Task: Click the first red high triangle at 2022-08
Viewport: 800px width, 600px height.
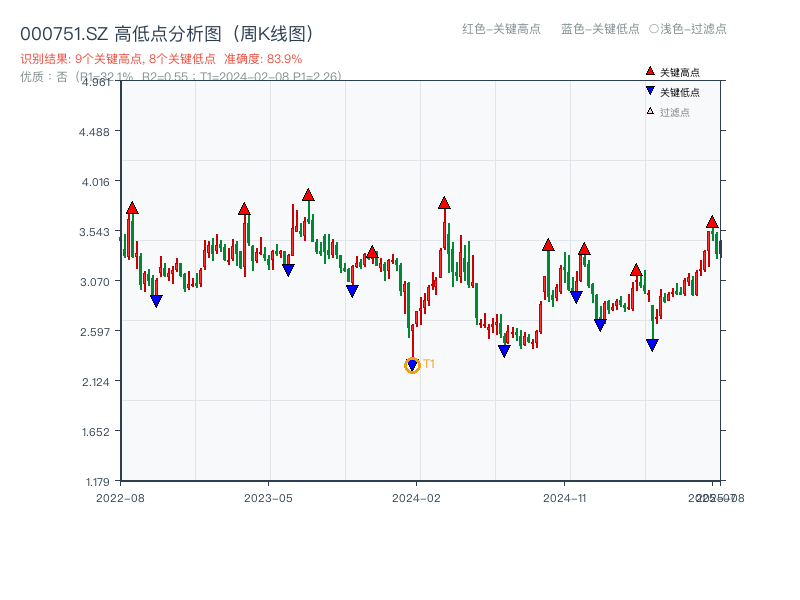Action: (x=132, y=208)
